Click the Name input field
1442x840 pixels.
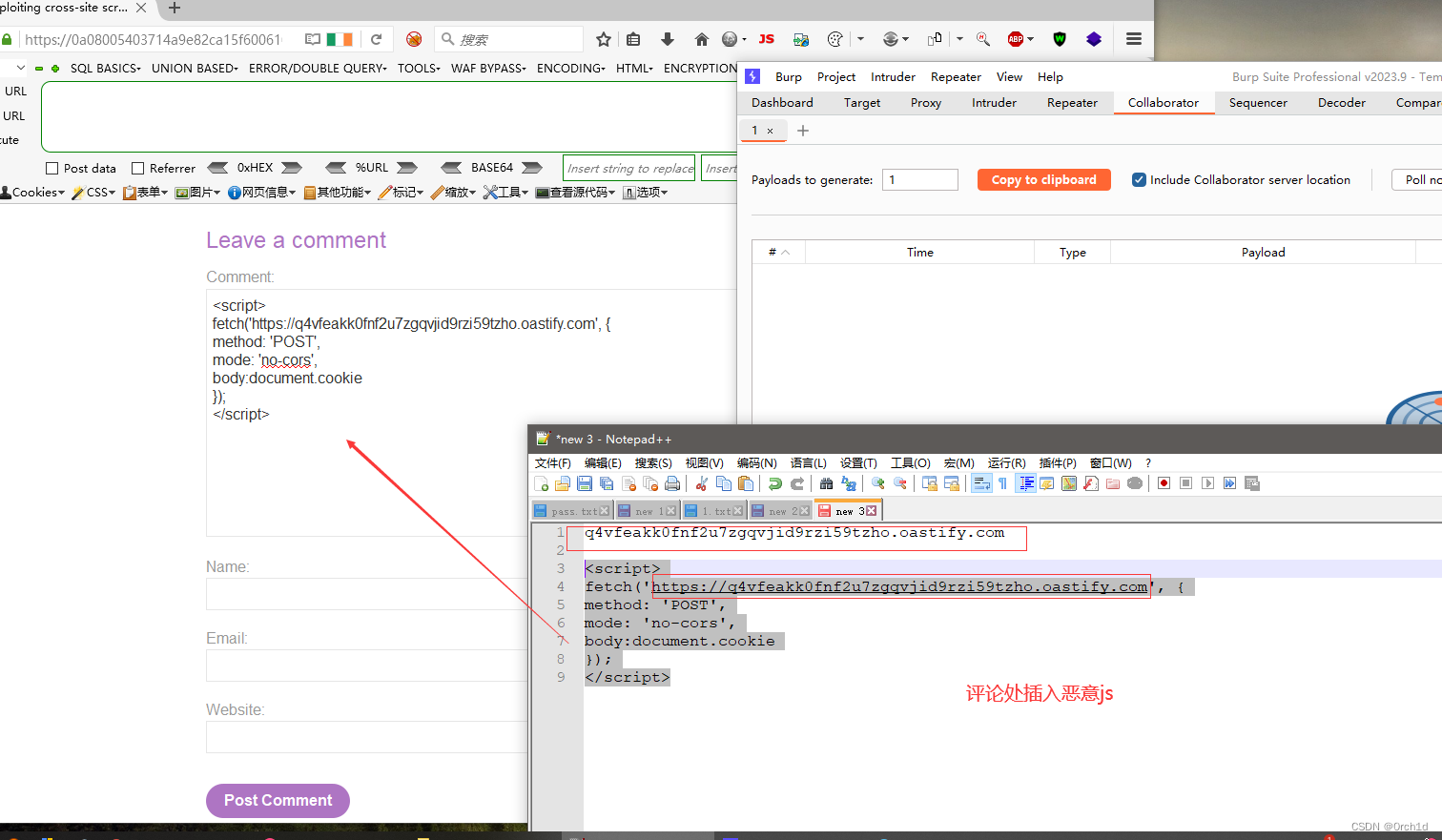[366, 594]
